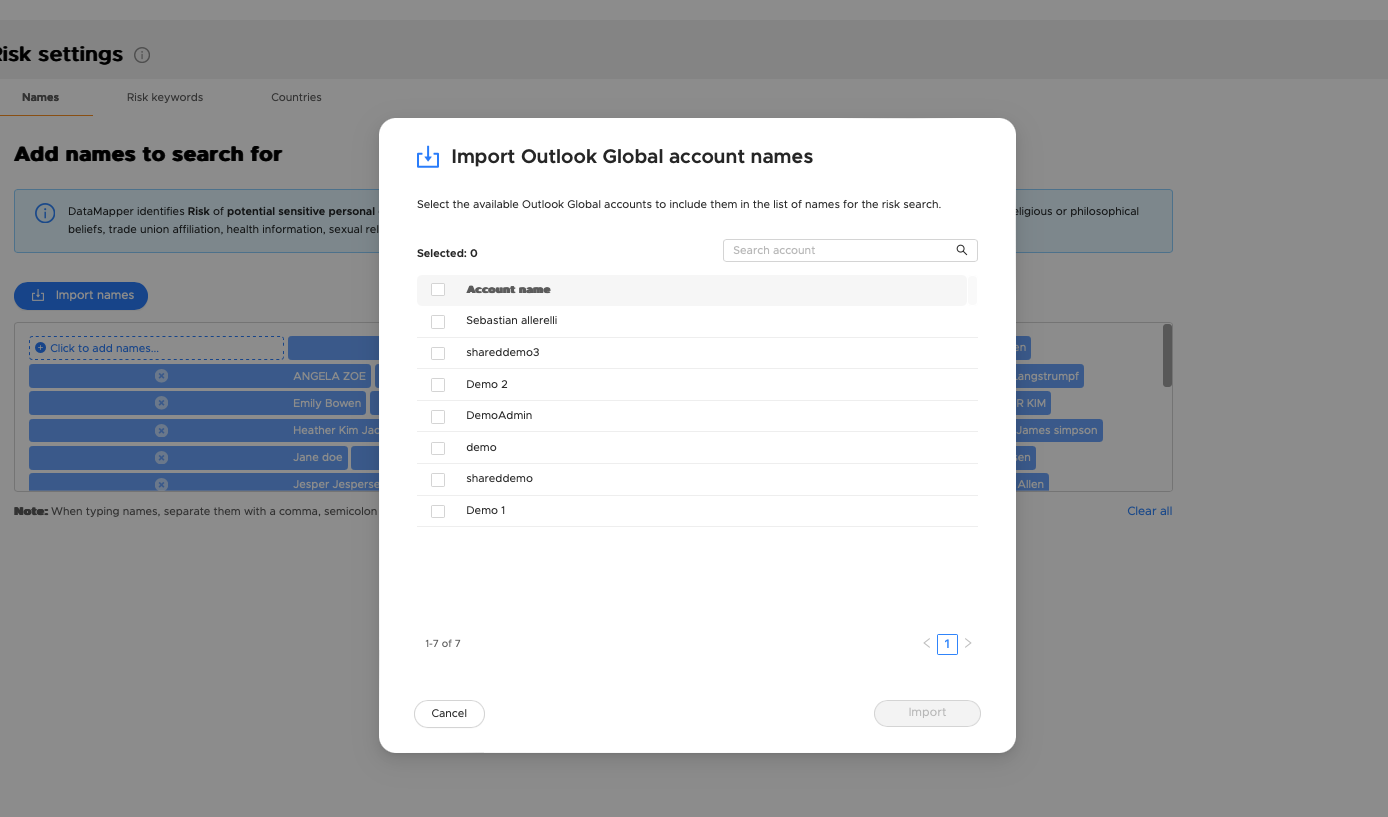Remove the Jane doe name tag
The image size is (1388, 817).
click(x=161, y=457)
